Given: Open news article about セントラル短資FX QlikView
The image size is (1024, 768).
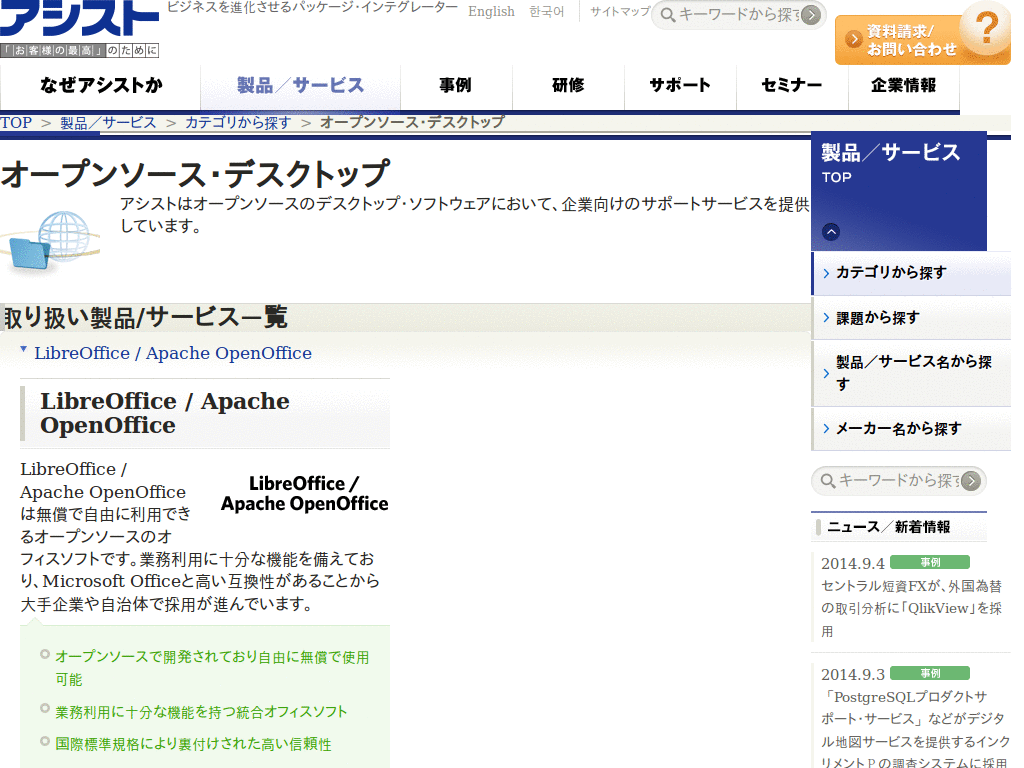Looking at the screenshot, I should pyautogui.click(x=911, y=609).
